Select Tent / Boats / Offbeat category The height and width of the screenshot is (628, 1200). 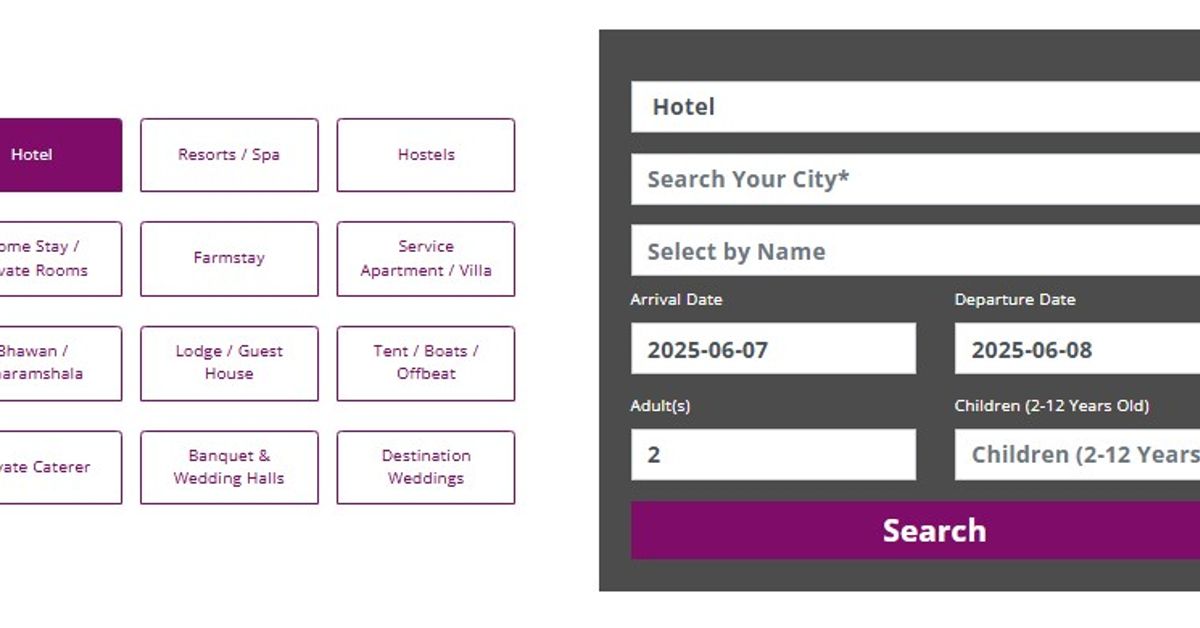[426, 363]
